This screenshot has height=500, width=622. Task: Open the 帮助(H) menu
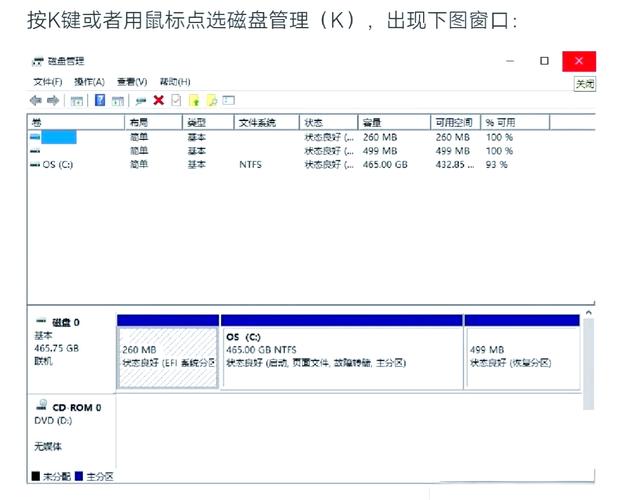175,82
